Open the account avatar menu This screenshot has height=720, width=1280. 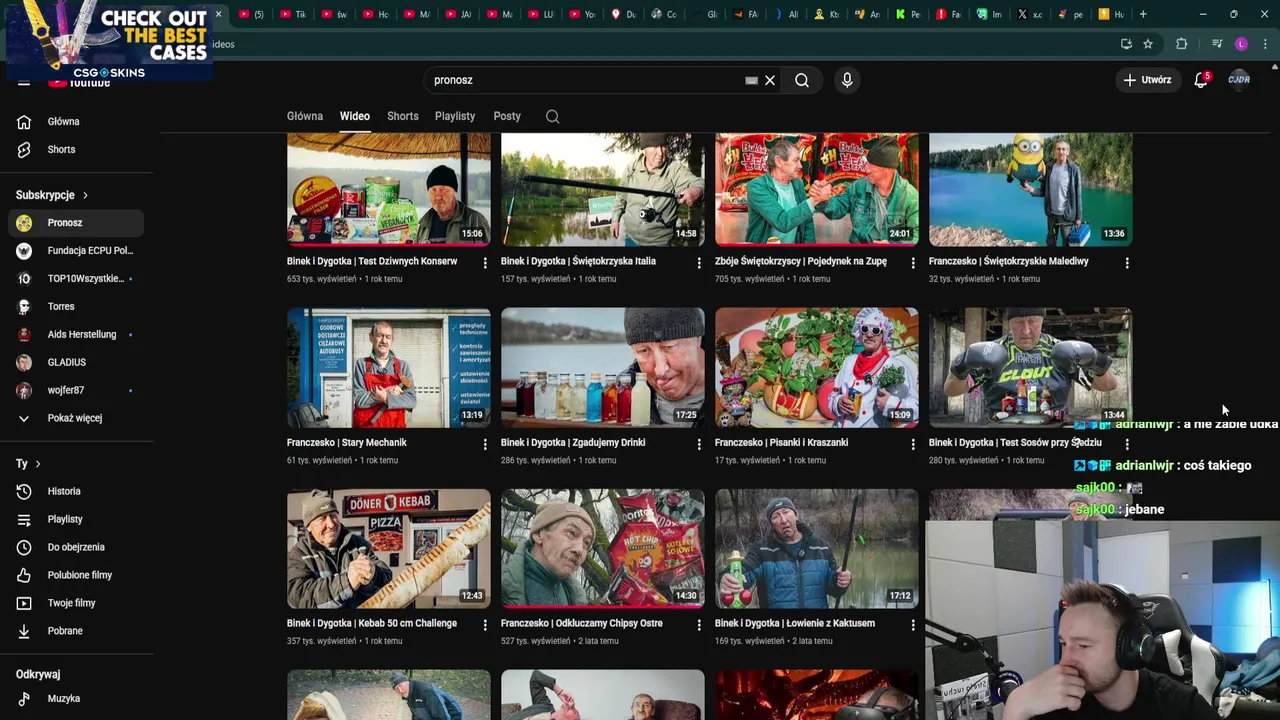click(1239, 80)
